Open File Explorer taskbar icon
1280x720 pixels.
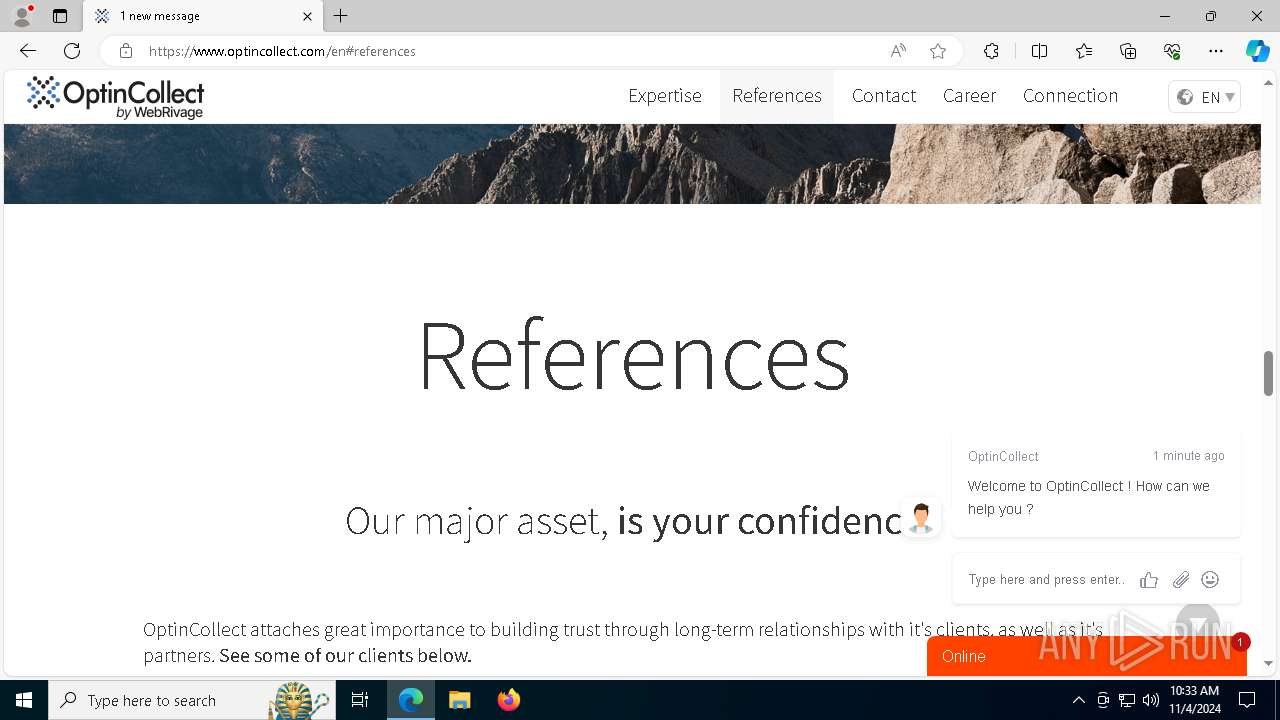click(x=459, y=700)
